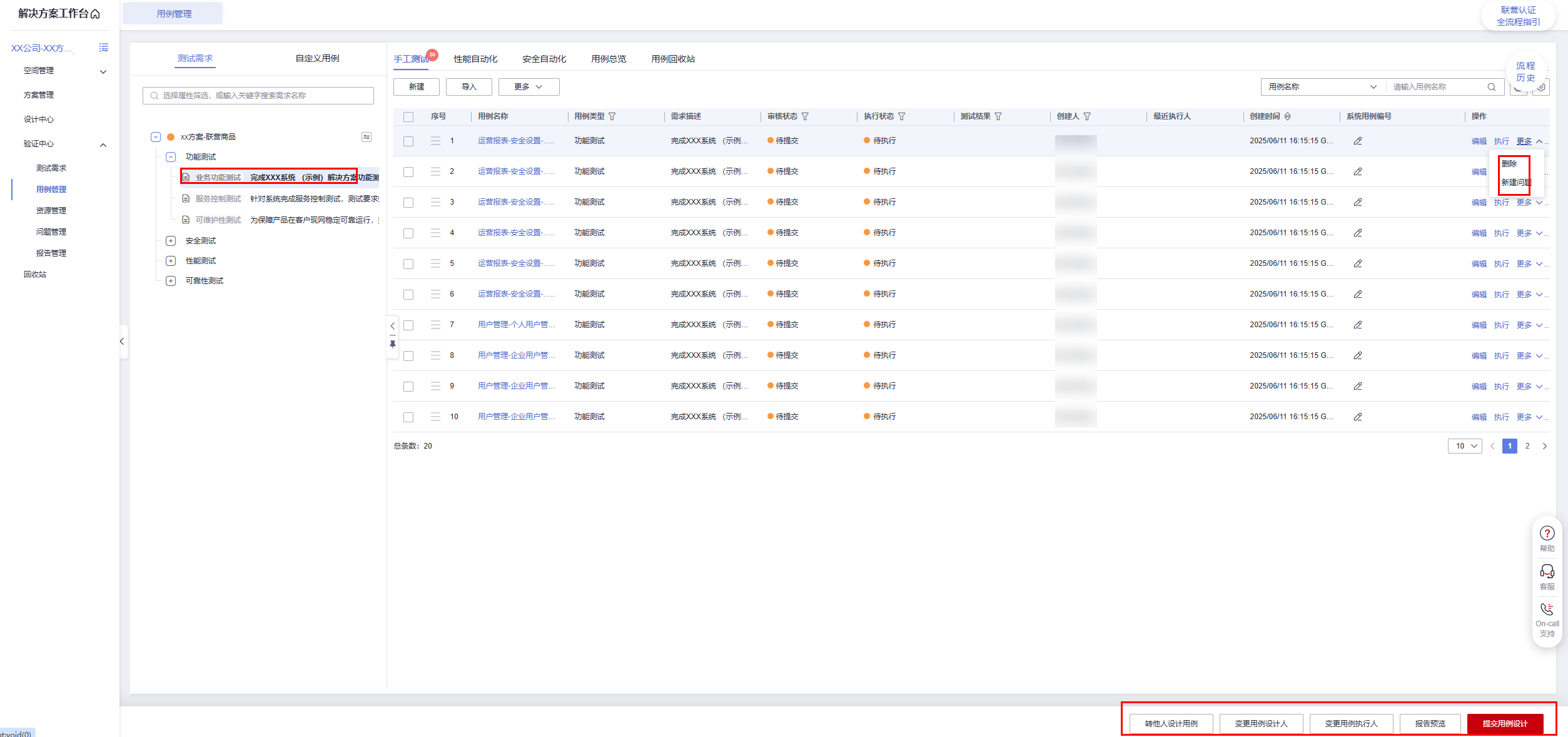Check the checkbox for row 8
The image size is (1568, 737).
point(408,356)
